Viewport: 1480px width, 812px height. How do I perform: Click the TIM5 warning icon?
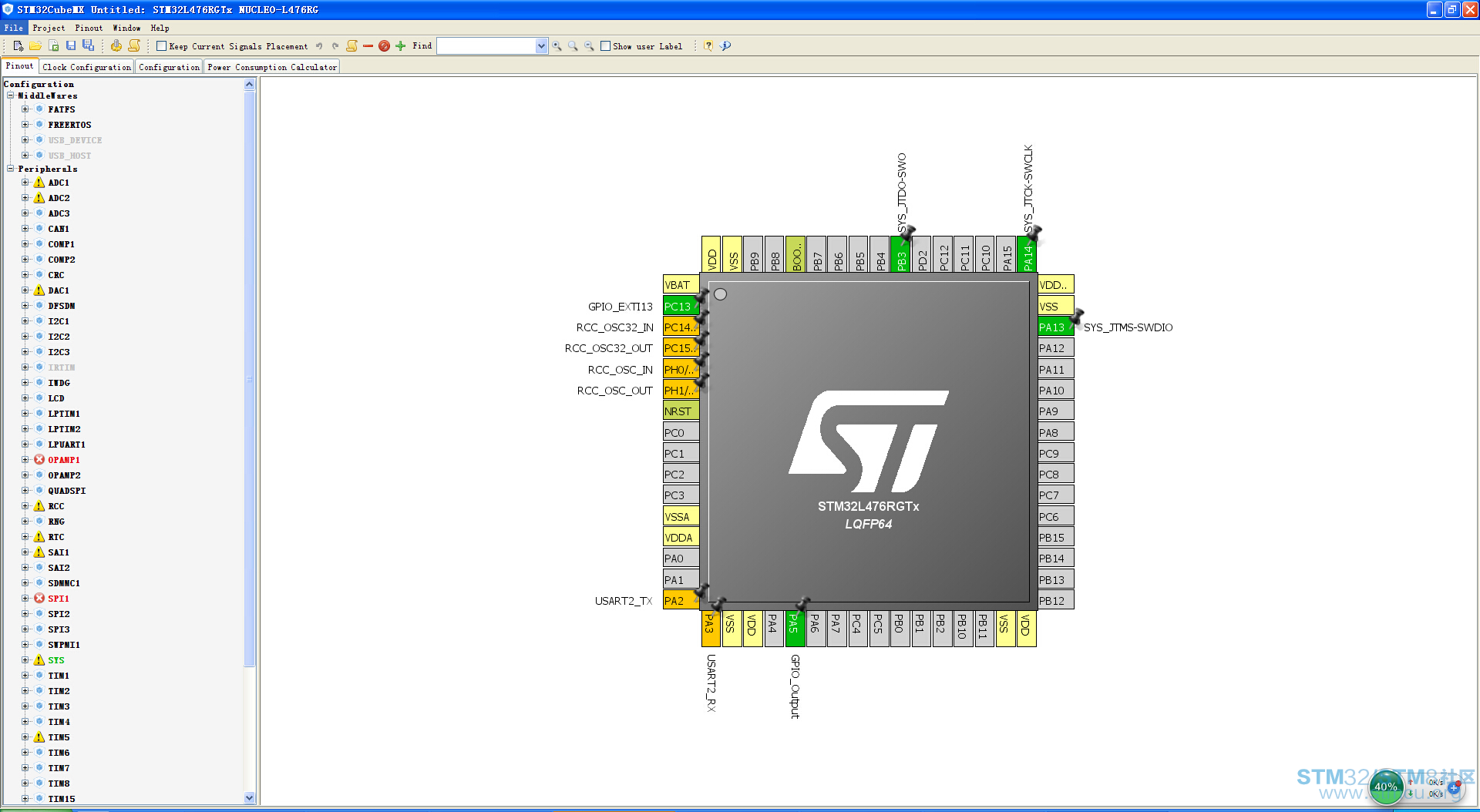[39, 737]
